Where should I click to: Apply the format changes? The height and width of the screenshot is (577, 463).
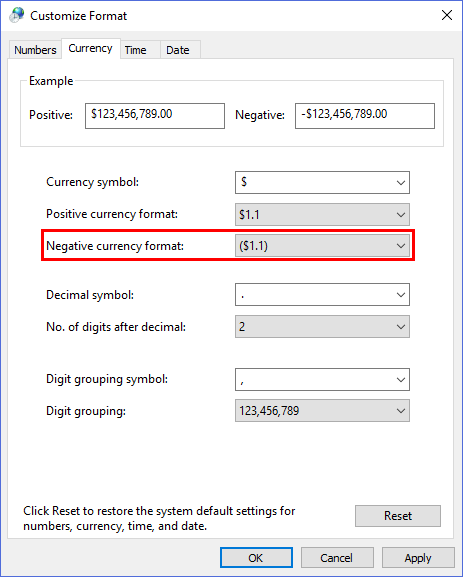coord(418,558)
